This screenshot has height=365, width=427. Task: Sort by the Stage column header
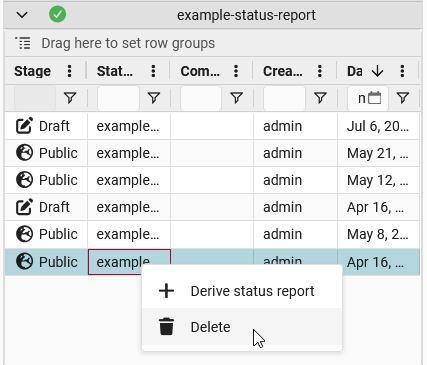[x=32, y=71]
